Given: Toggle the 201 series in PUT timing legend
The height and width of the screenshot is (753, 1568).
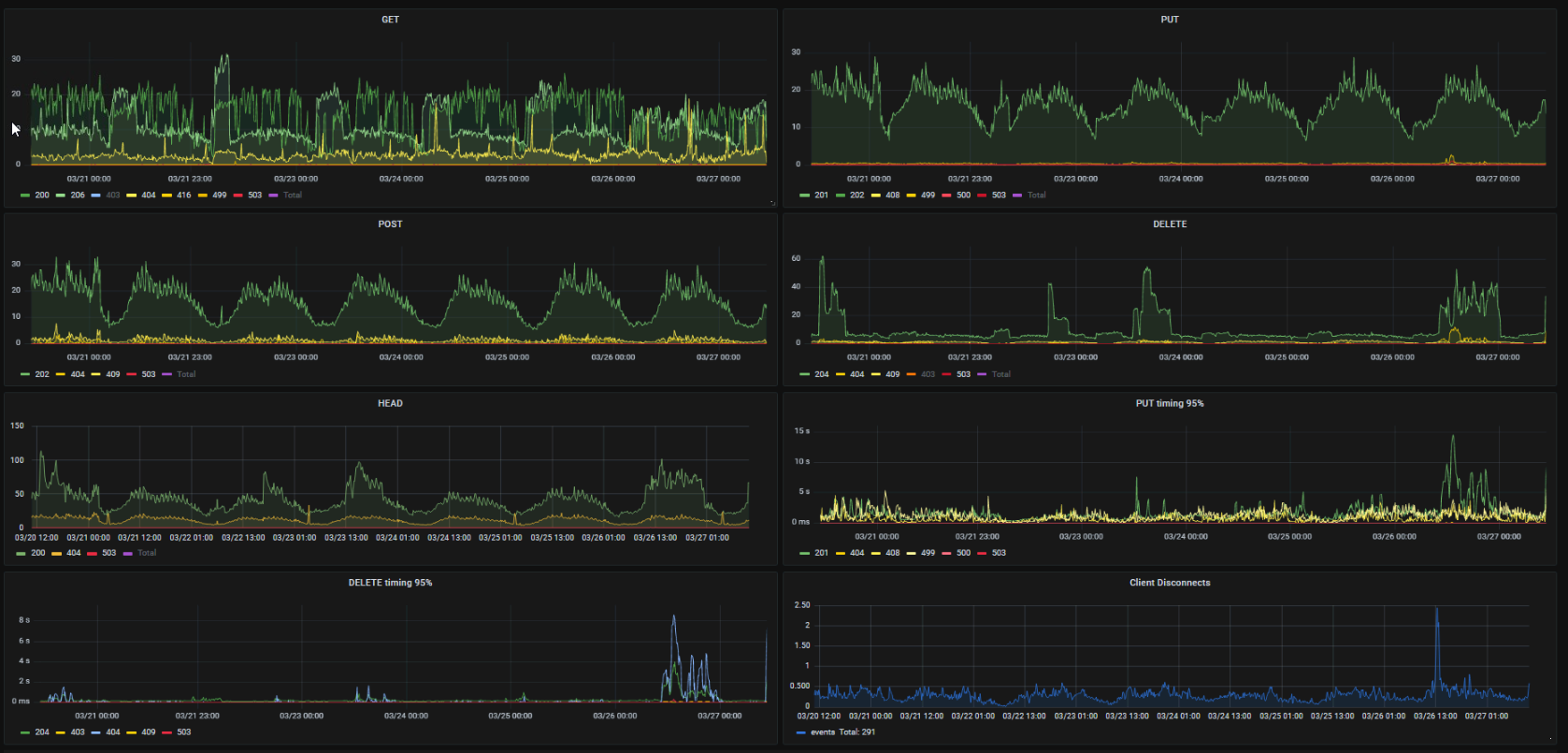Looking at the screenshot, I should coord(821,553).
